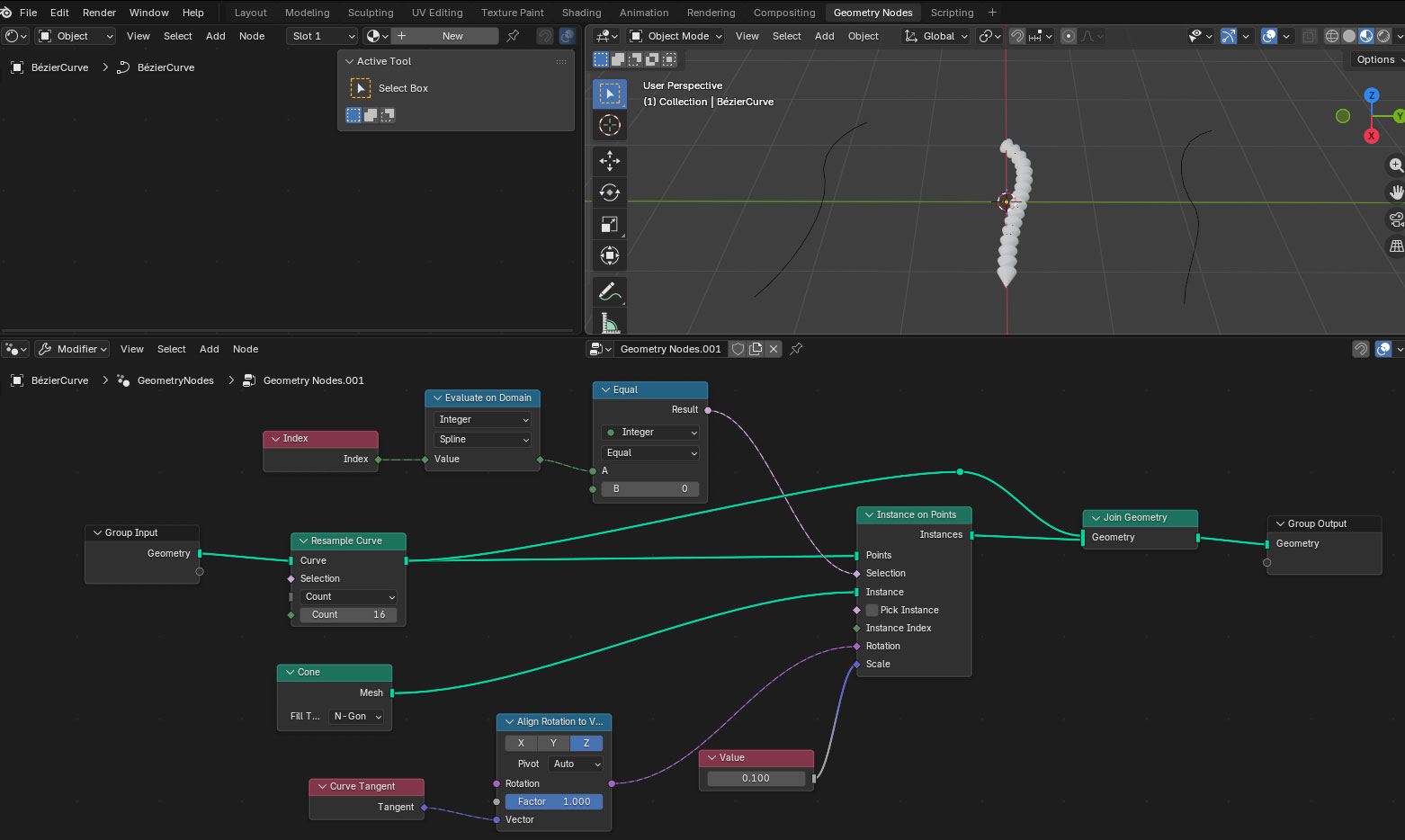Enable the X axis in Align Rotation node
Viewport: 1405px width, 840px height.
[521, 743]
